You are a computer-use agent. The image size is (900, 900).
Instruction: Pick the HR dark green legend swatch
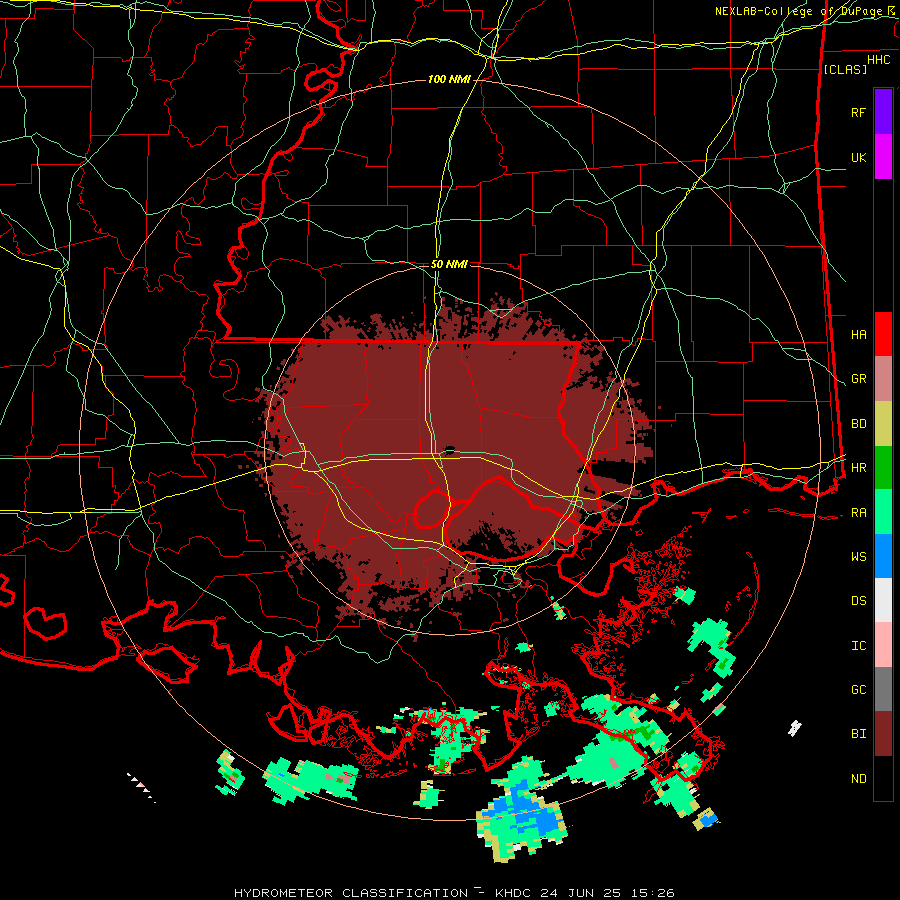point(883,468)
